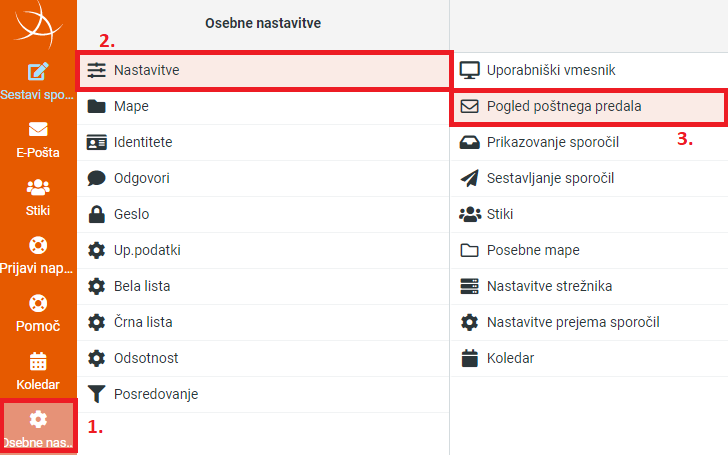Select Osebne nastavitve gear icon

38,419
